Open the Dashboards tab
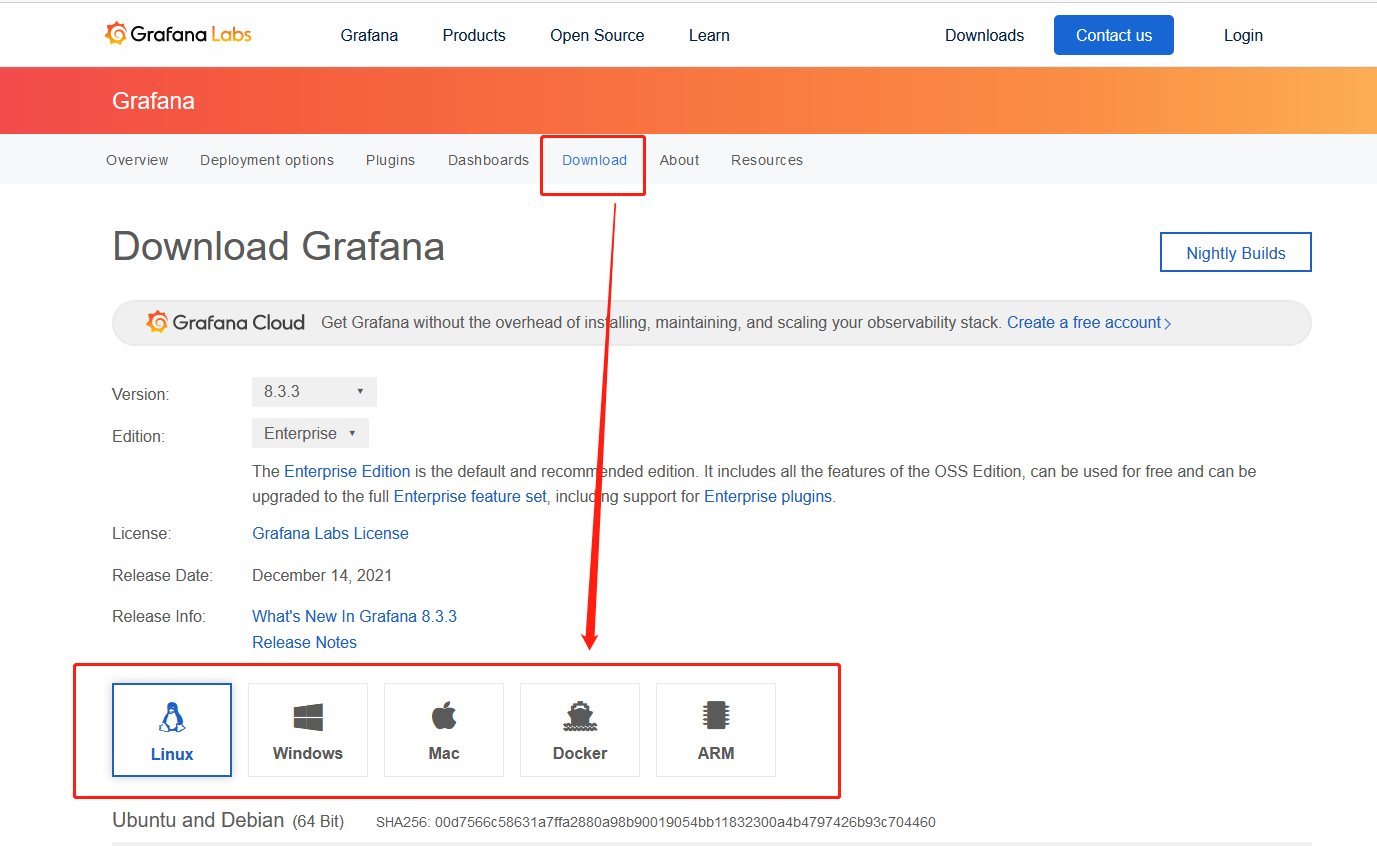Image resolution: width=1377 pixels, height=846 pixels. pos(488,160)
